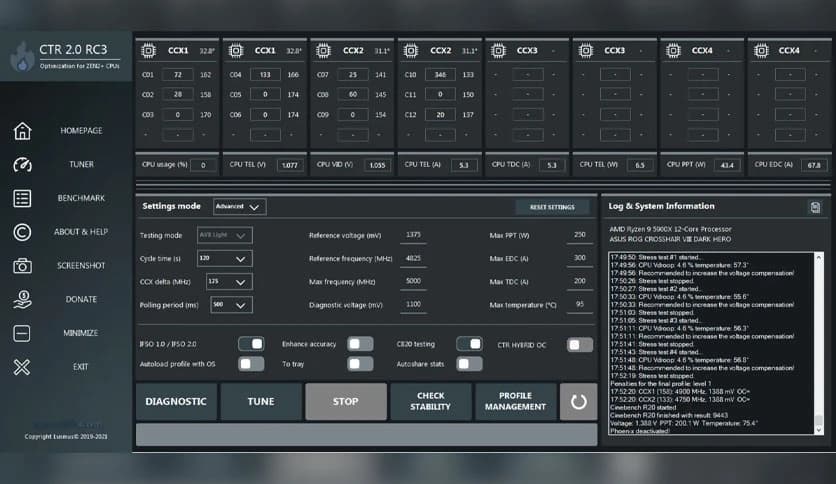Open the Testing mode dropdown

(x=224, y=235)
